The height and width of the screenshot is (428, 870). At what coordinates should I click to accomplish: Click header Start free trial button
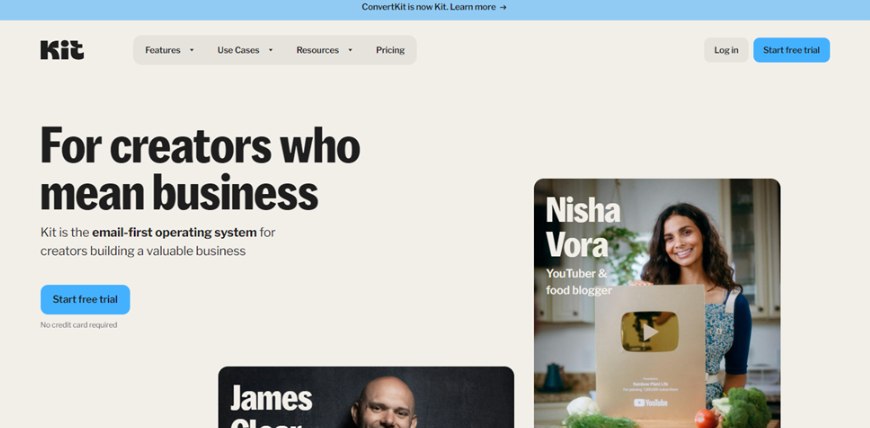pyautogui.click(x=791, y=50)
